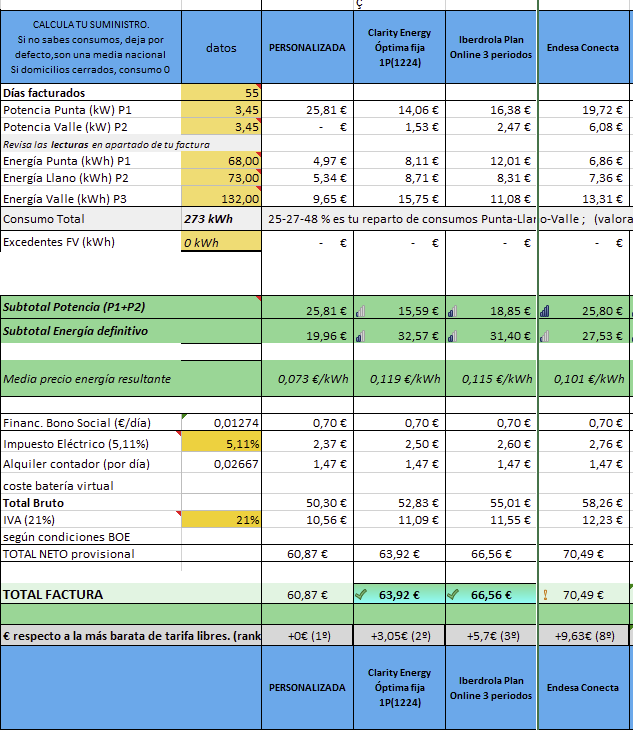Select 0,101 €/kWh average price cell
The height and width of the screenshot is (730, 633).
(x=583, y=379)
